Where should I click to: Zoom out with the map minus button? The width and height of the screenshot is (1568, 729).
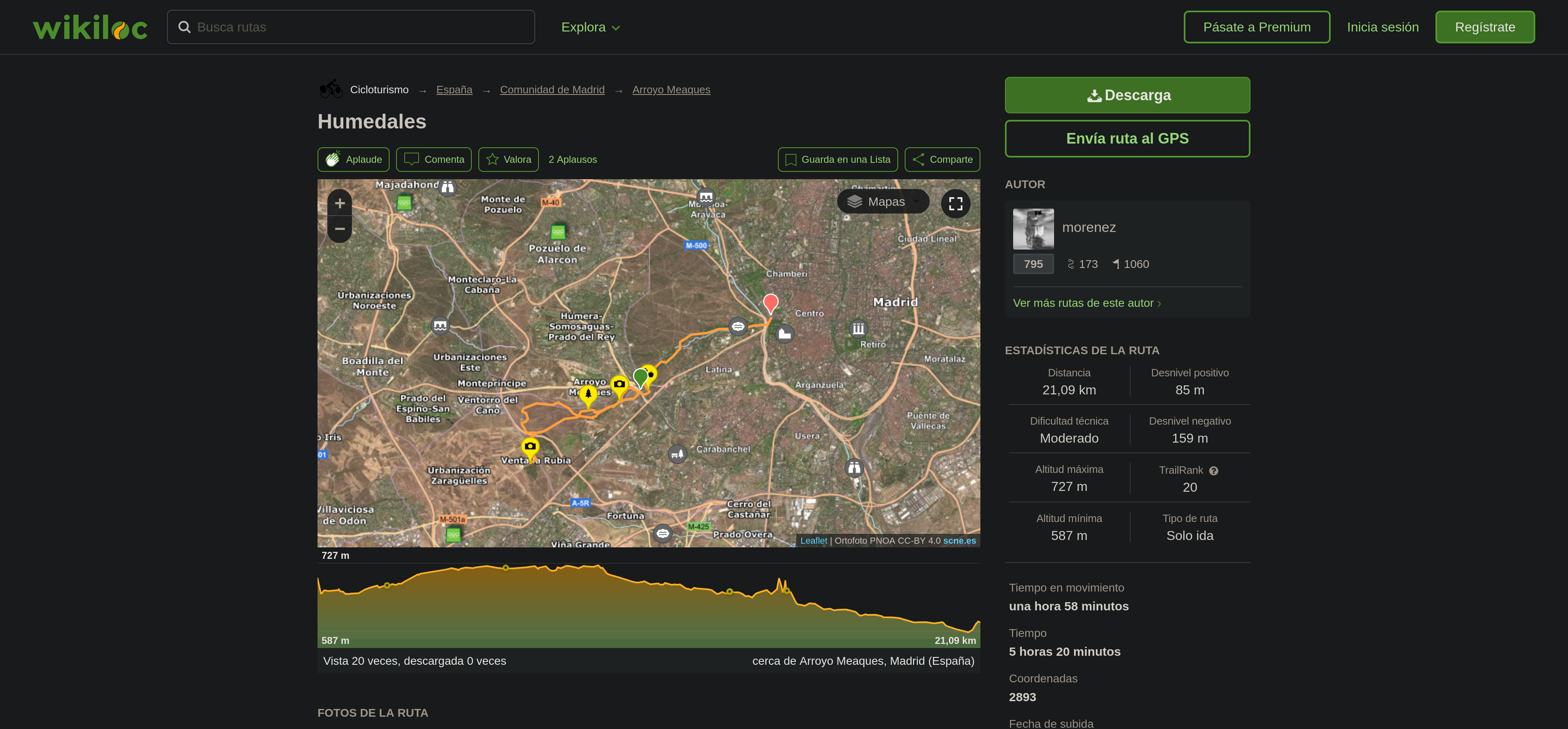[340, 229]
